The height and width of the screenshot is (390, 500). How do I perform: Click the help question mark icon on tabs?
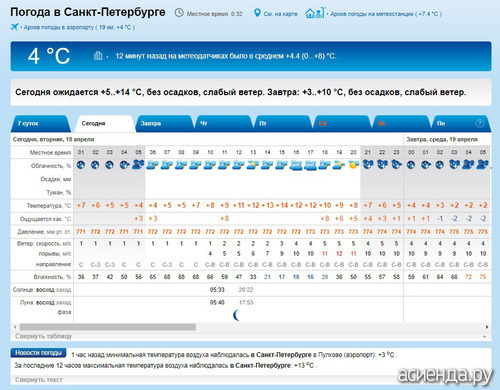[479, 123]
